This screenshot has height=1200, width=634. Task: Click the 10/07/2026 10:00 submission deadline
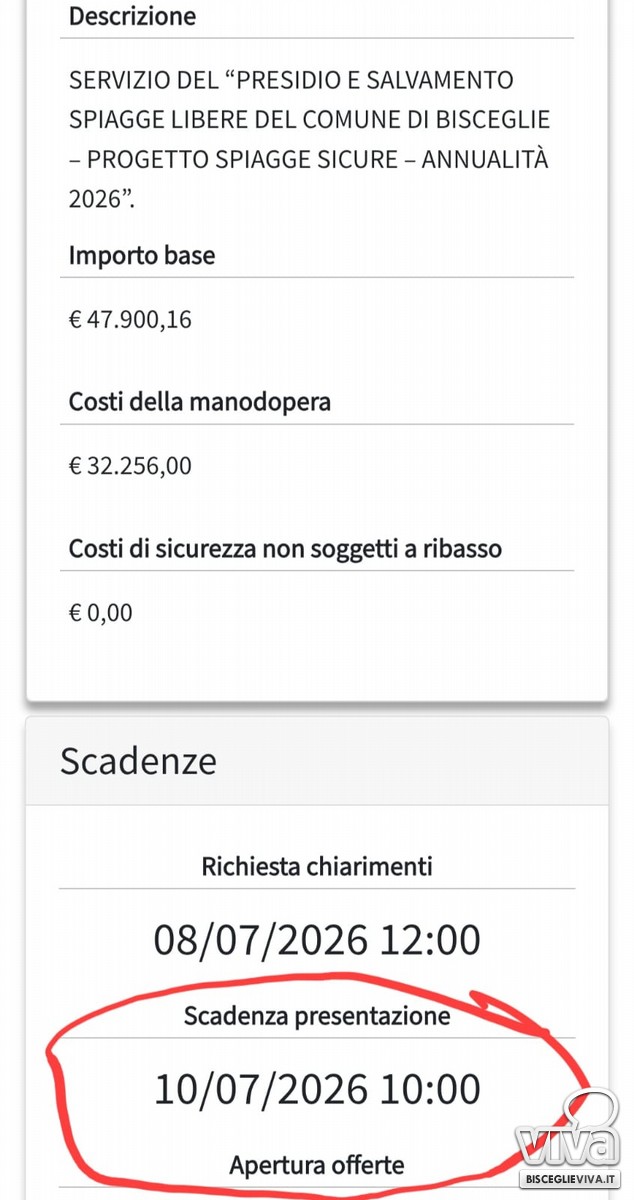(x=317, y=1089)
